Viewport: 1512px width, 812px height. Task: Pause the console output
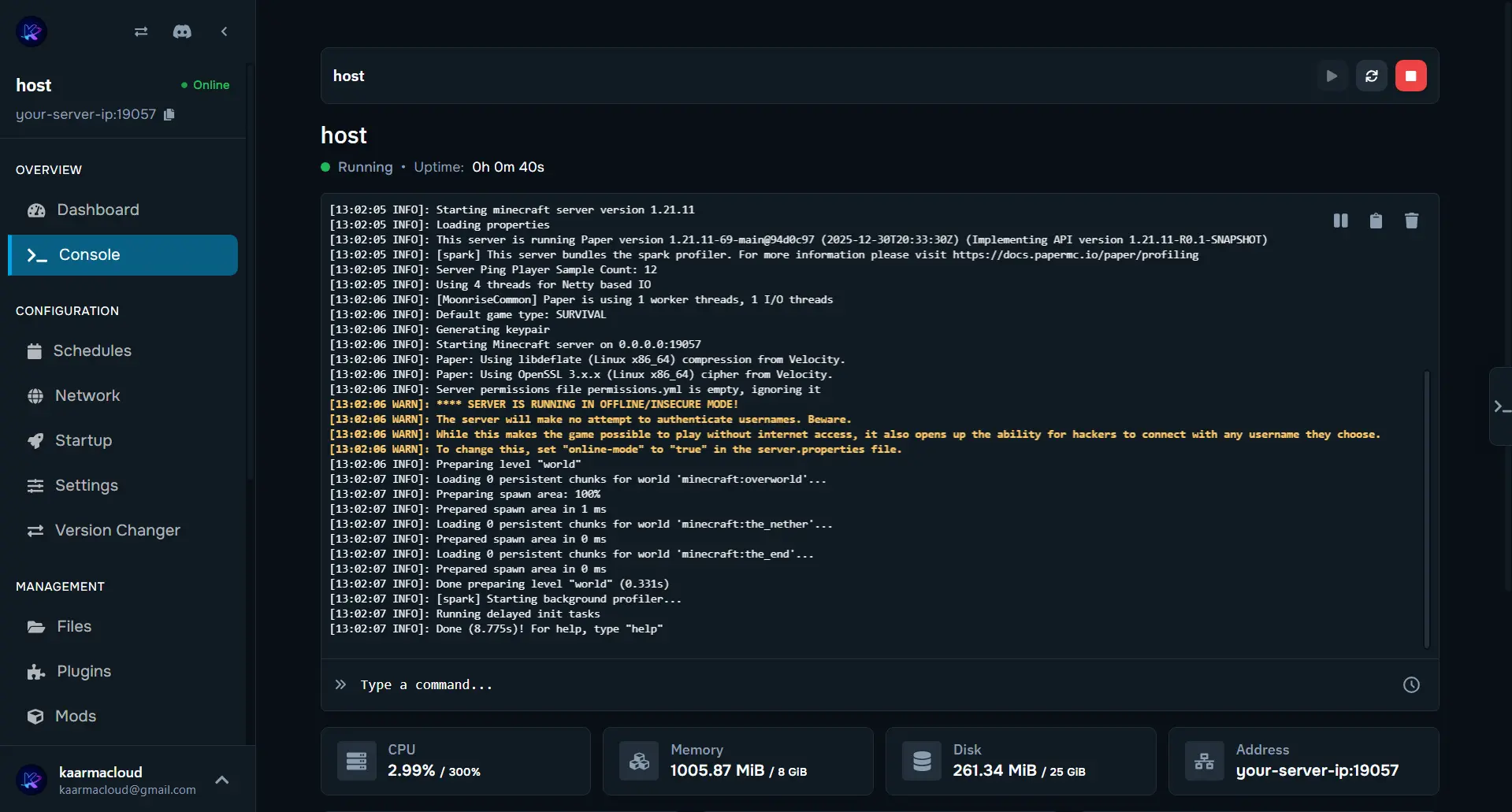[x=1340, y=221]
